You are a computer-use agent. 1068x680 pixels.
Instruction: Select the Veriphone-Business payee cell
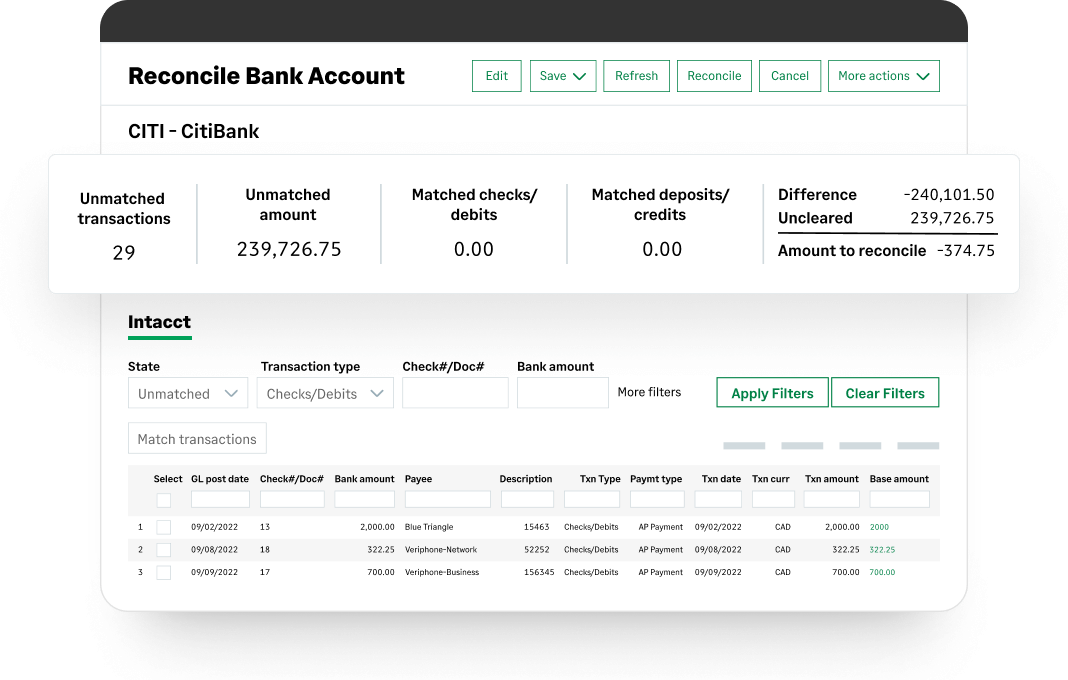click(442, 572)
